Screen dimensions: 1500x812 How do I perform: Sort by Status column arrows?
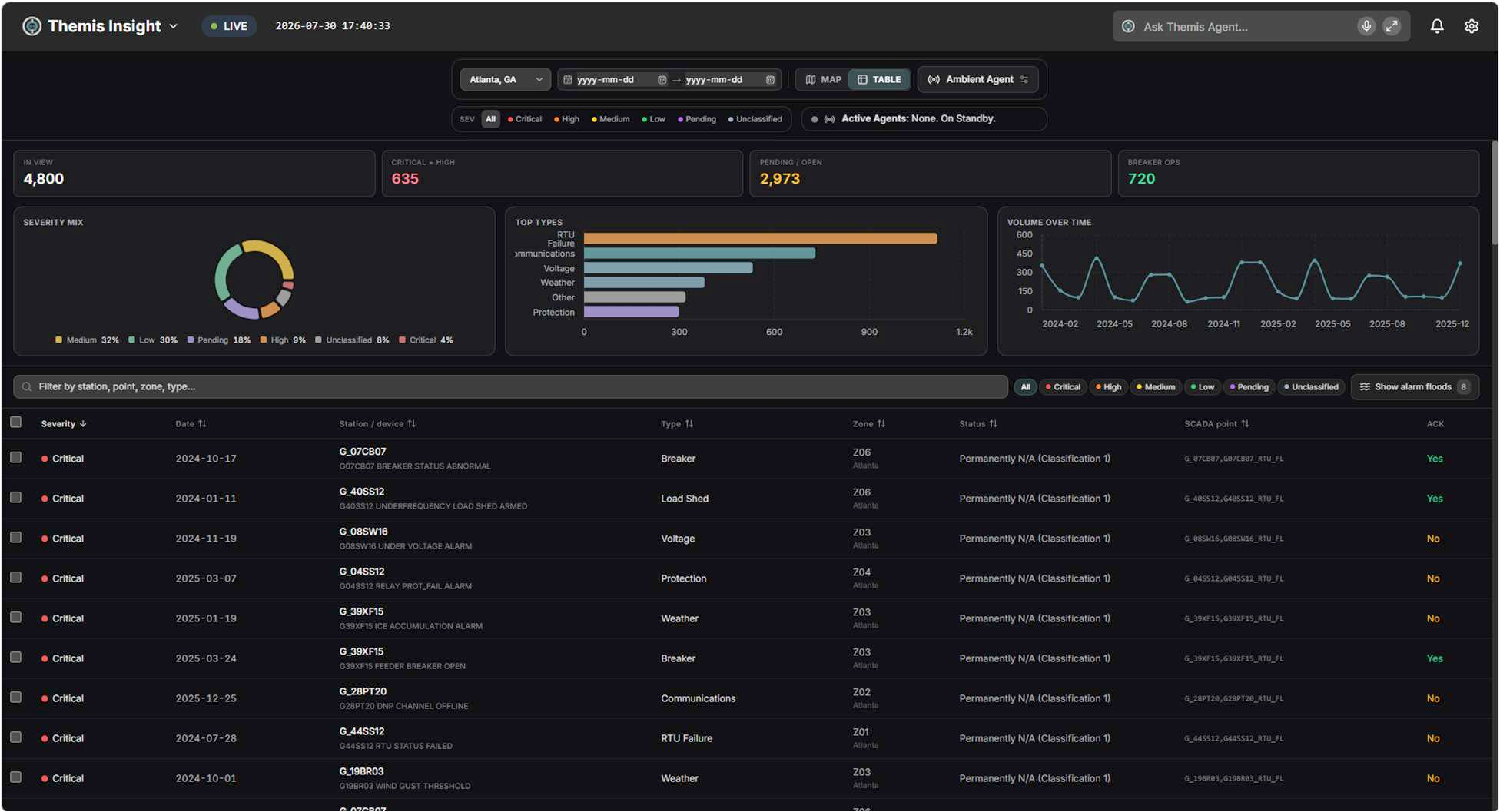[x=994, y=423]
